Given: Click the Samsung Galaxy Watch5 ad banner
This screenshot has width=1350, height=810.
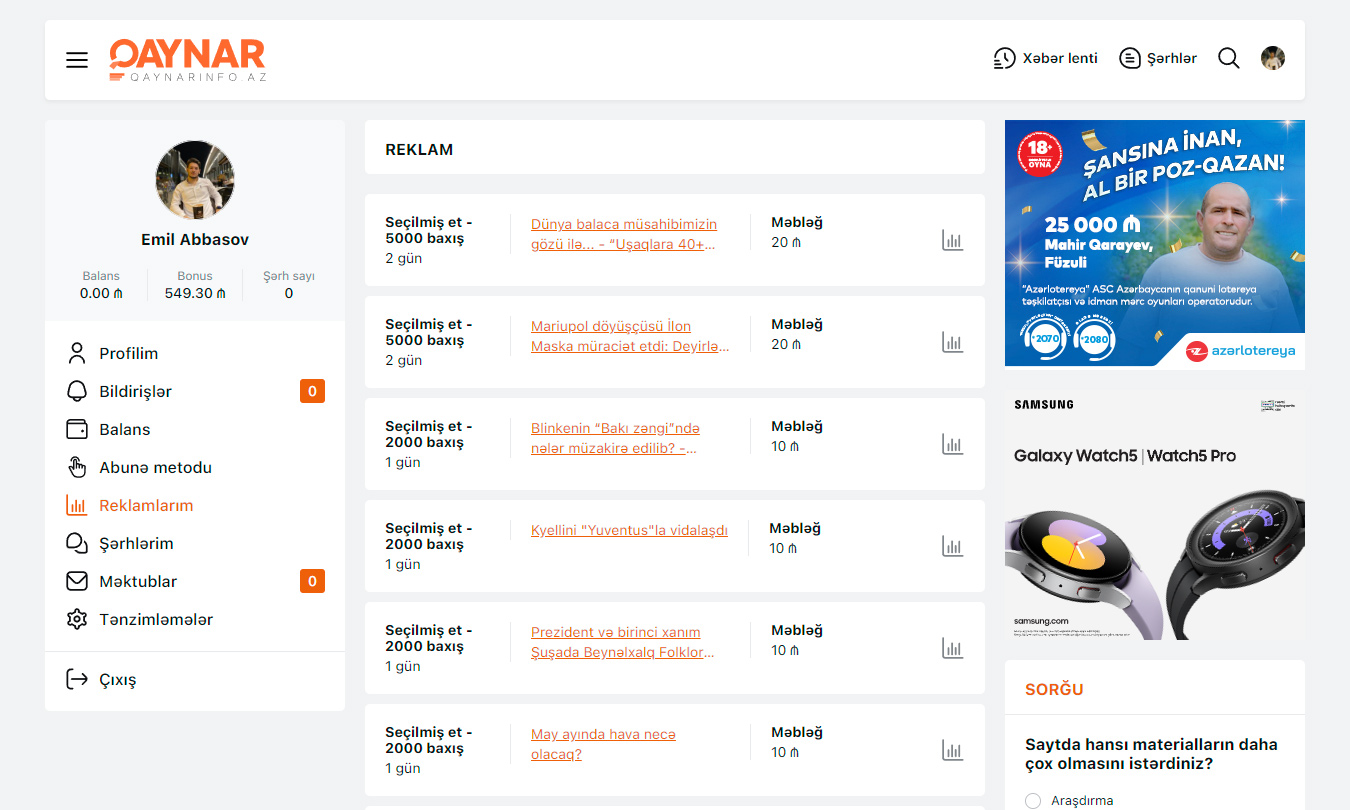Looking at the screenshot, I should (1154, 515).
